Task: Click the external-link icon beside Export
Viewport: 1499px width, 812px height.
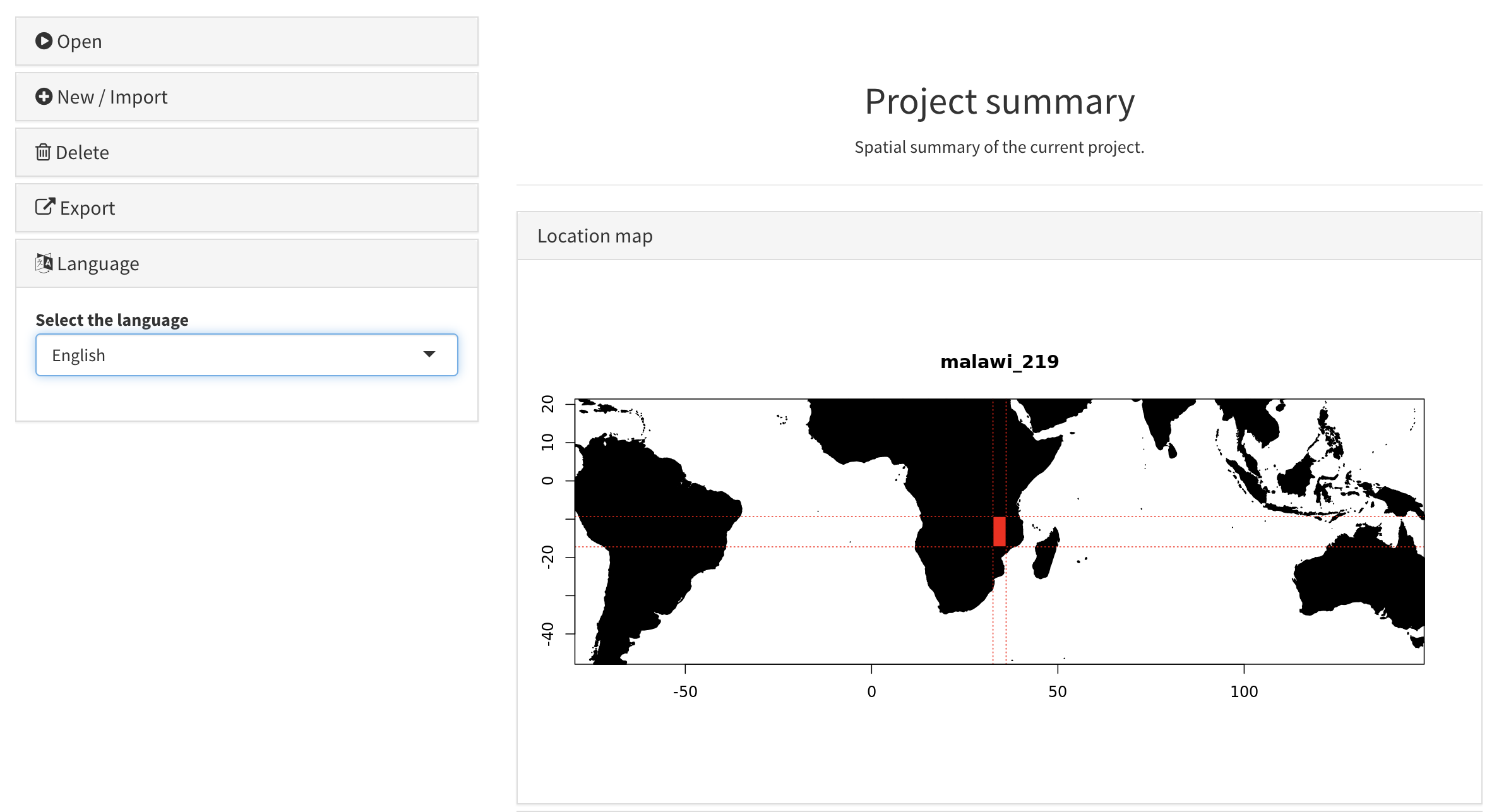Action: (x=45, y=207)
